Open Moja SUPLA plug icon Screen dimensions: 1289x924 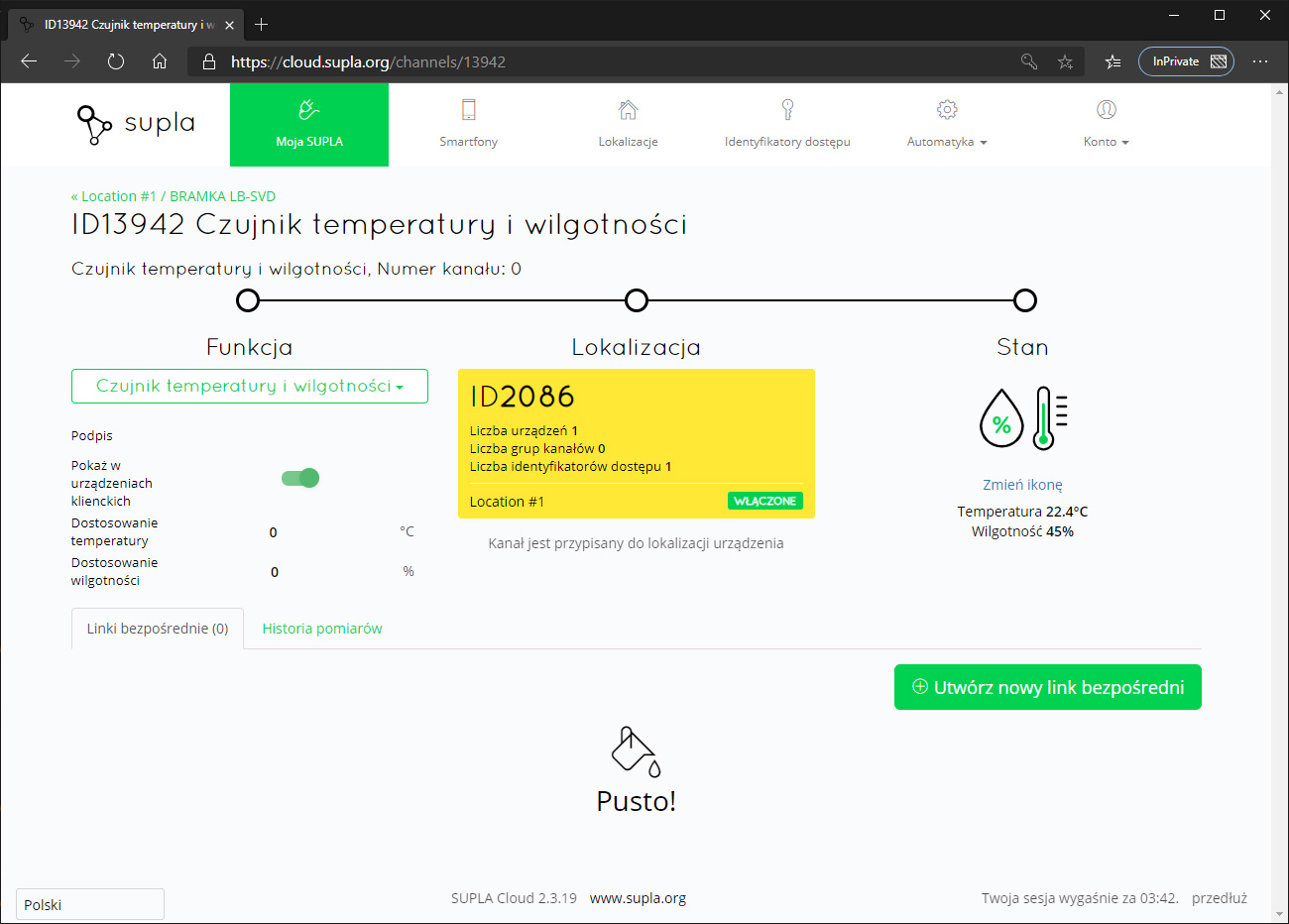[308, 109]
